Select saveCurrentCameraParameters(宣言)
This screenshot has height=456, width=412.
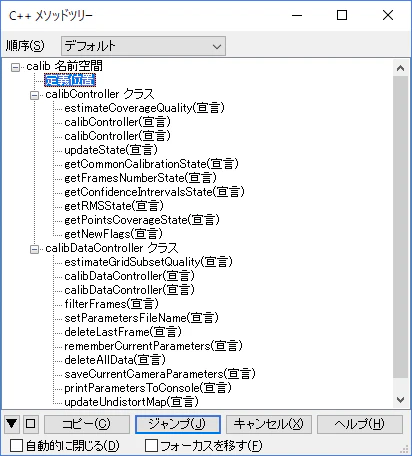[160, 374]
